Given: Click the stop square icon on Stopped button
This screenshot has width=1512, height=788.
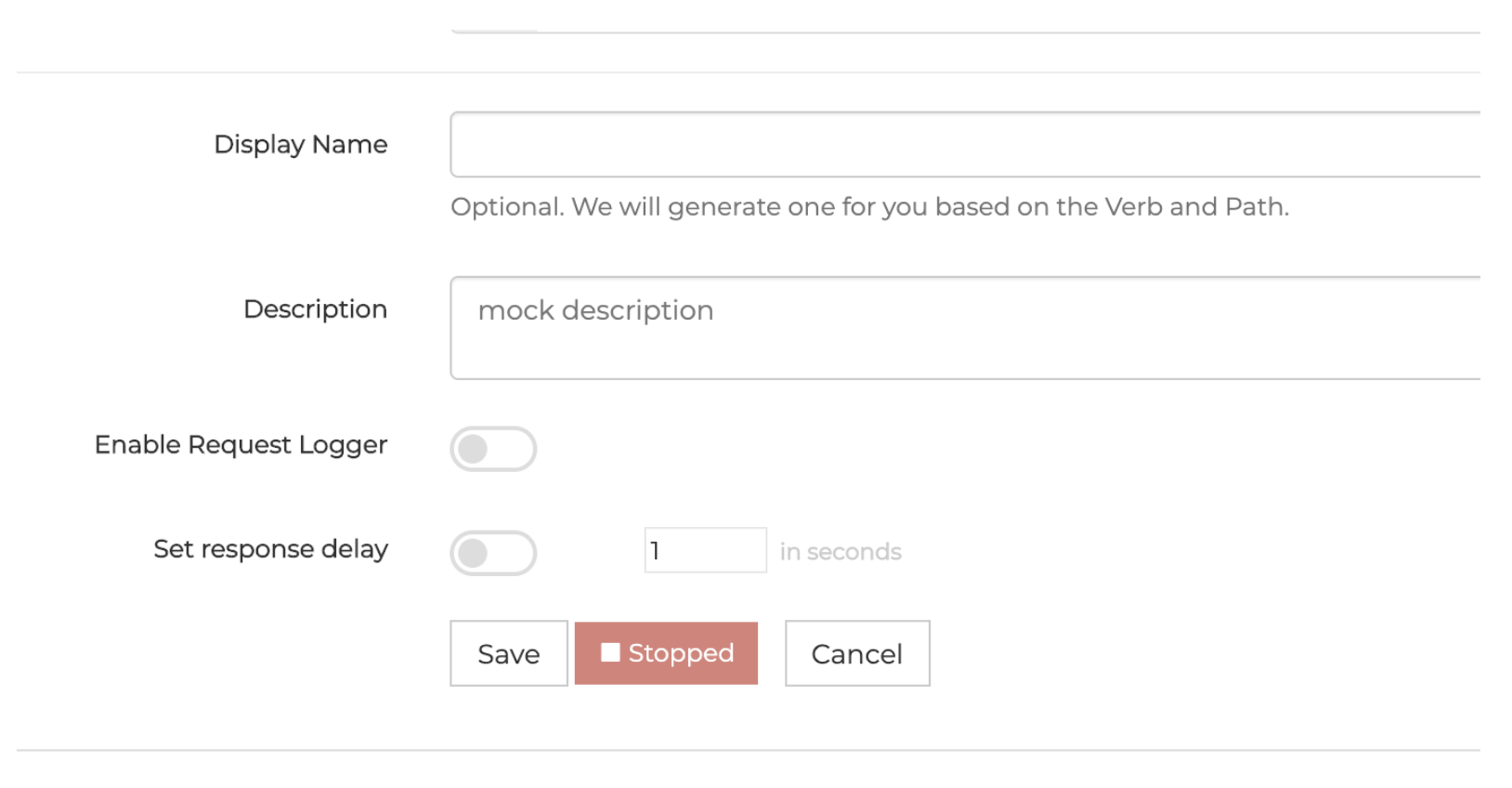Looking at the screenshot, I should pyautogui.click(x=610, y=652).
